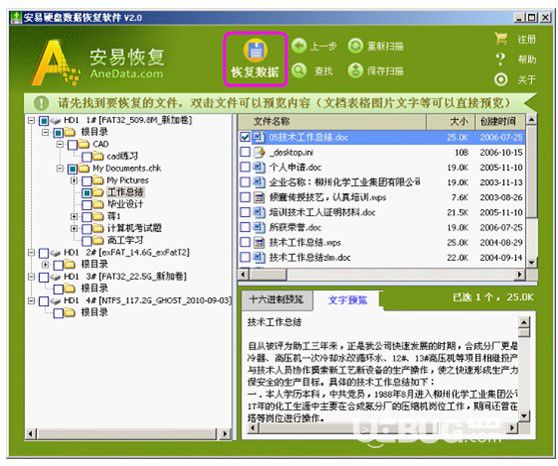Switch to the 十六进制预览 tab
This screenshot has height=466, width=558.
276,299
